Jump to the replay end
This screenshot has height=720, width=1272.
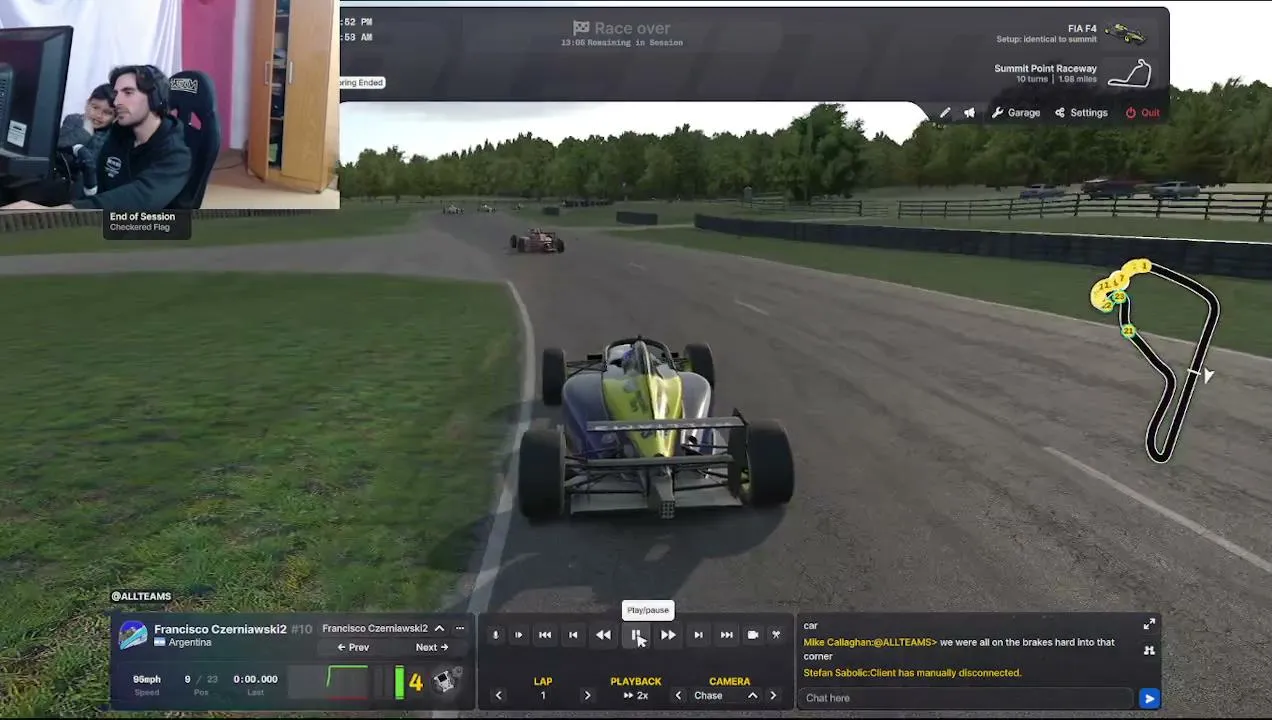point(726,635)
